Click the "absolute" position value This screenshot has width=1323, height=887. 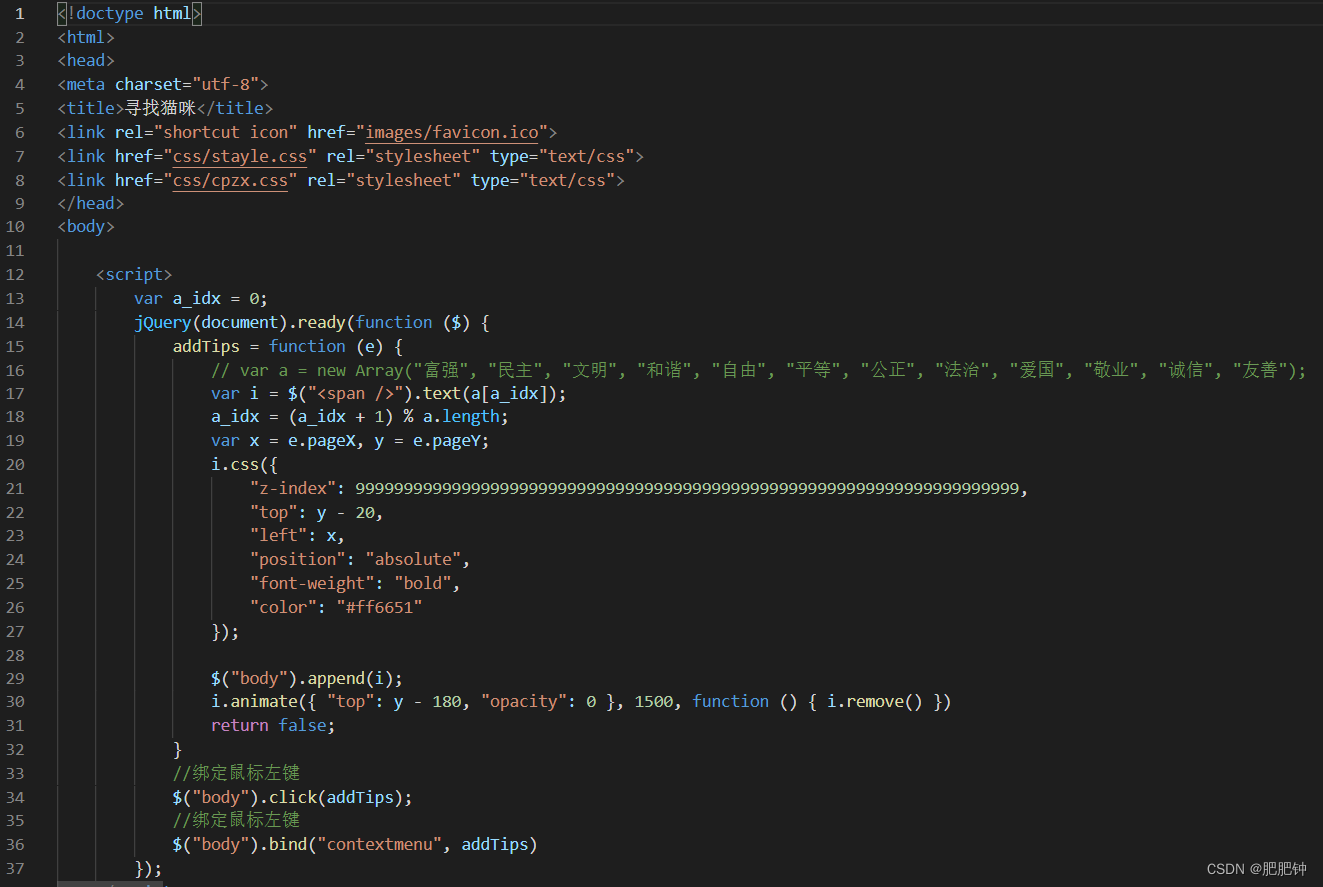click(413, 559)
